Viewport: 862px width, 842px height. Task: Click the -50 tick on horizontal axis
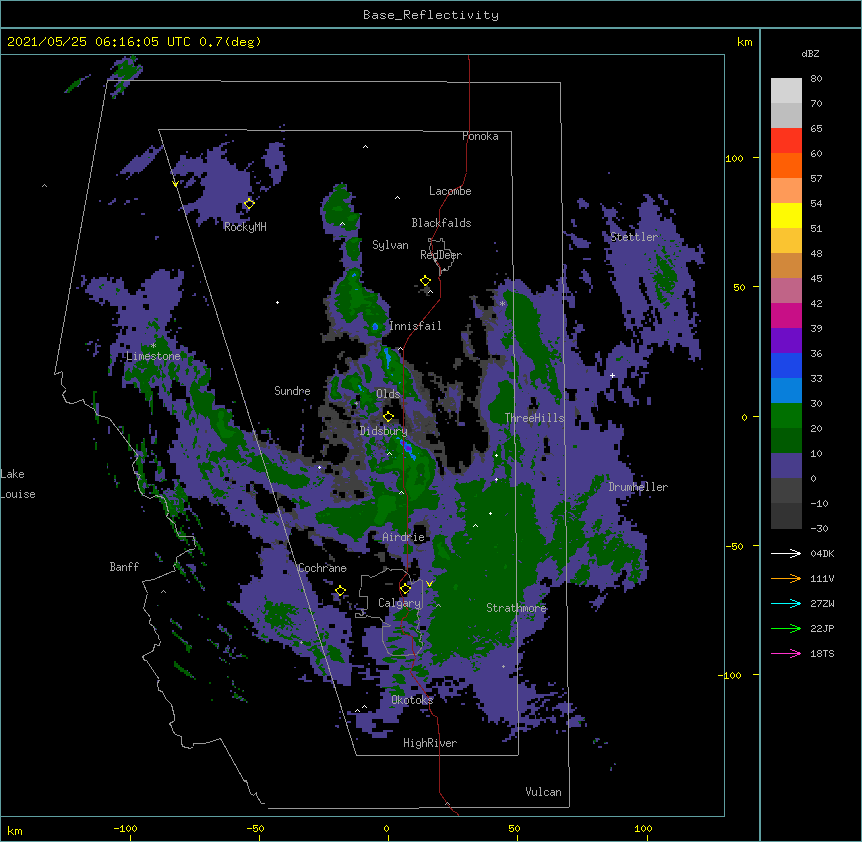255,829
